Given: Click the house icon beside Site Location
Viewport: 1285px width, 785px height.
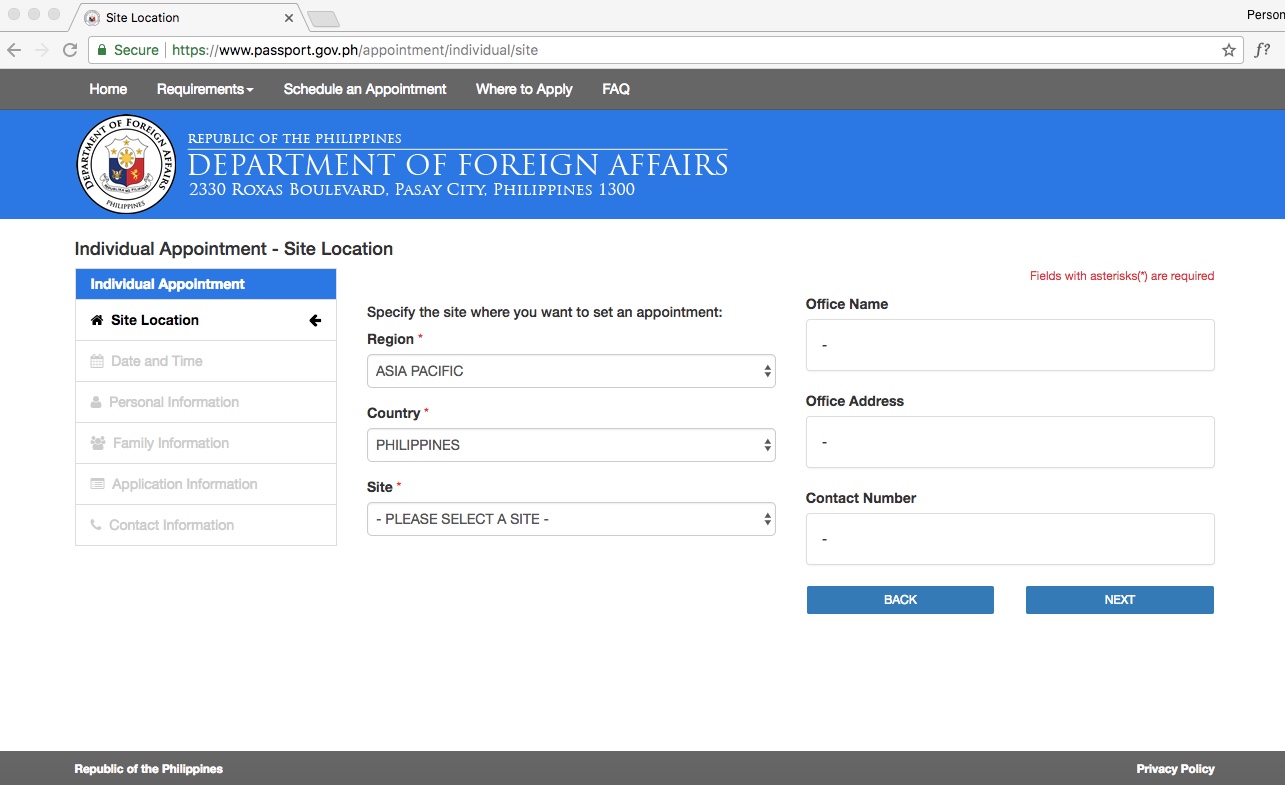Looking at the screenshot, I should coord(95,320).
